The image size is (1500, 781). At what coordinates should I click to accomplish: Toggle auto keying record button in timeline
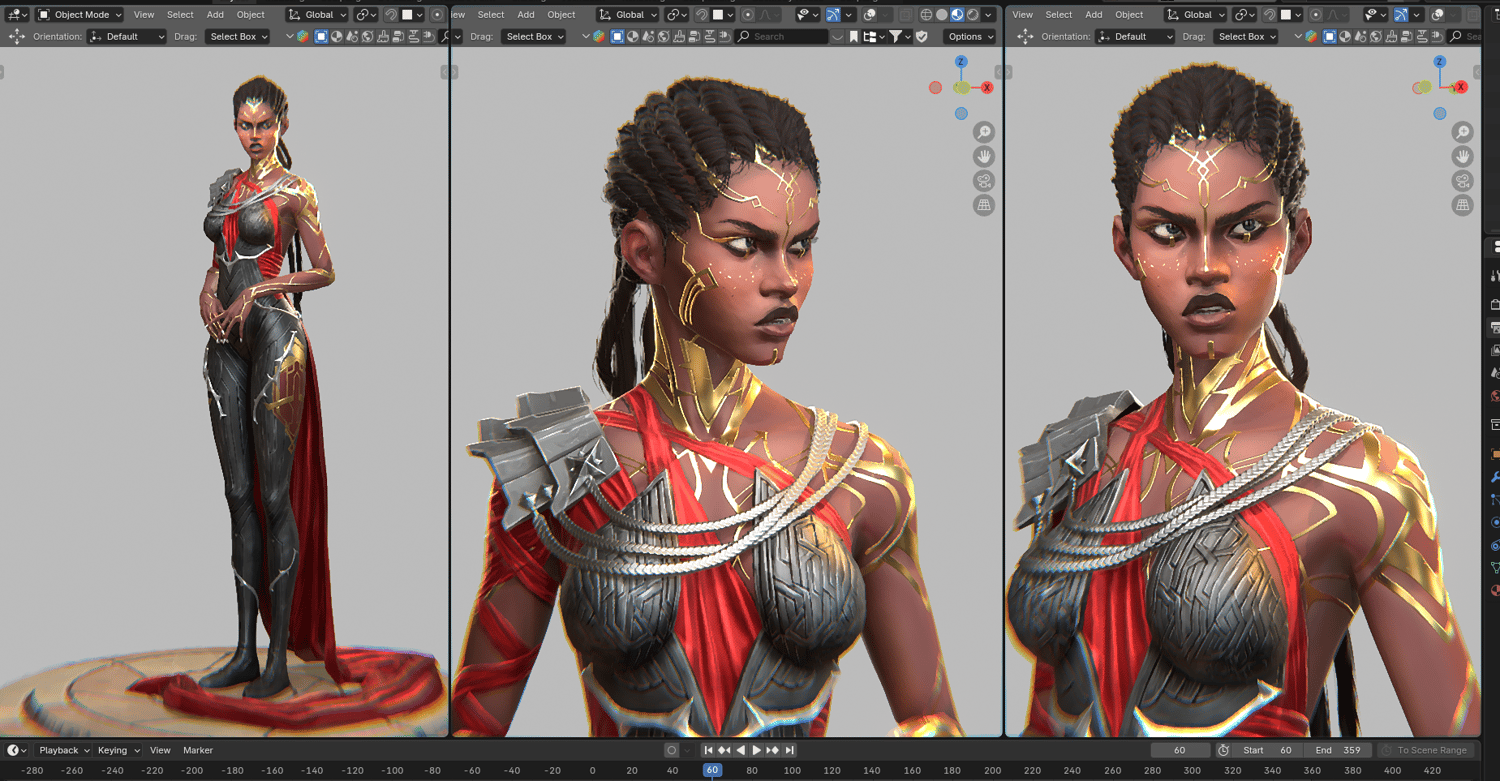(671, 750)
